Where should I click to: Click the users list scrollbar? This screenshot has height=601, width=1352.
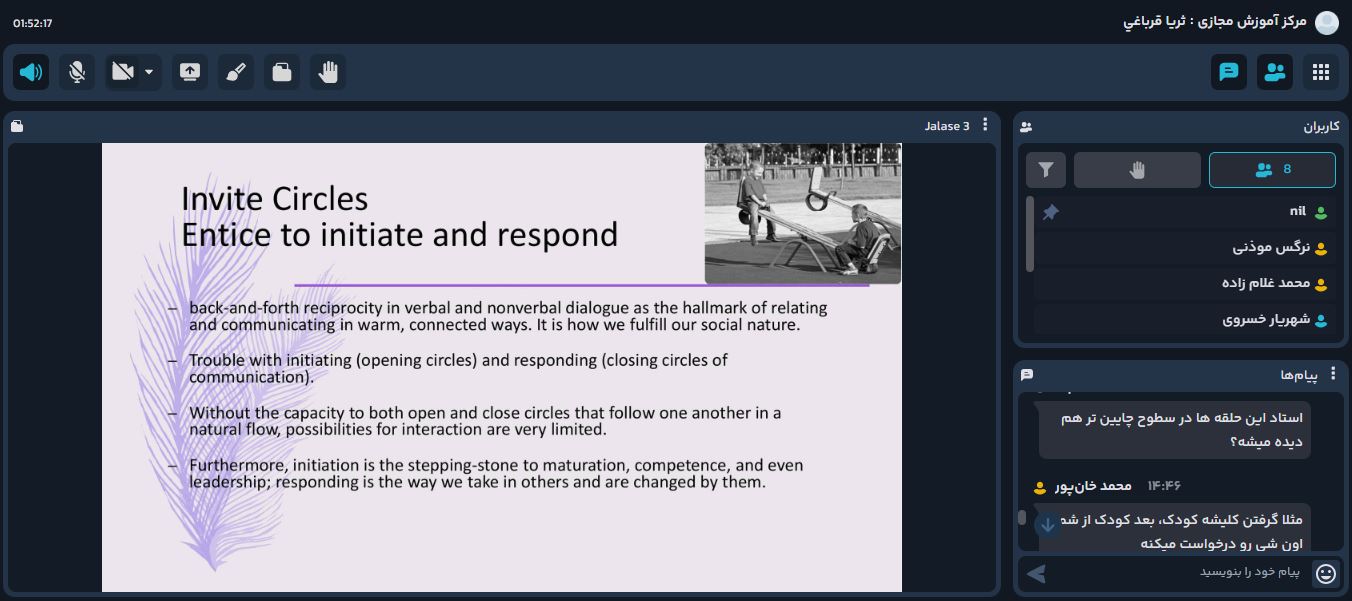click(x=1030, y=234)
